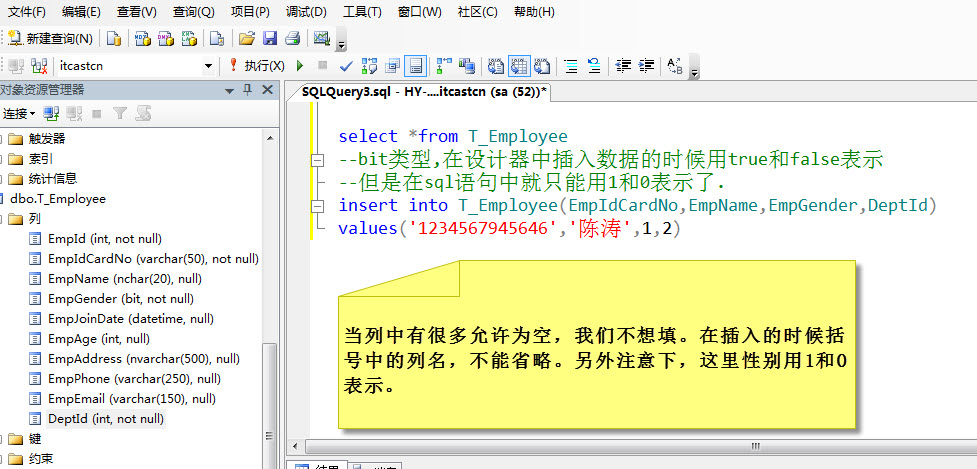Viewport: 977px width, 469px height.
Task: Select the 索引 folder
Action: click(41, 158)
